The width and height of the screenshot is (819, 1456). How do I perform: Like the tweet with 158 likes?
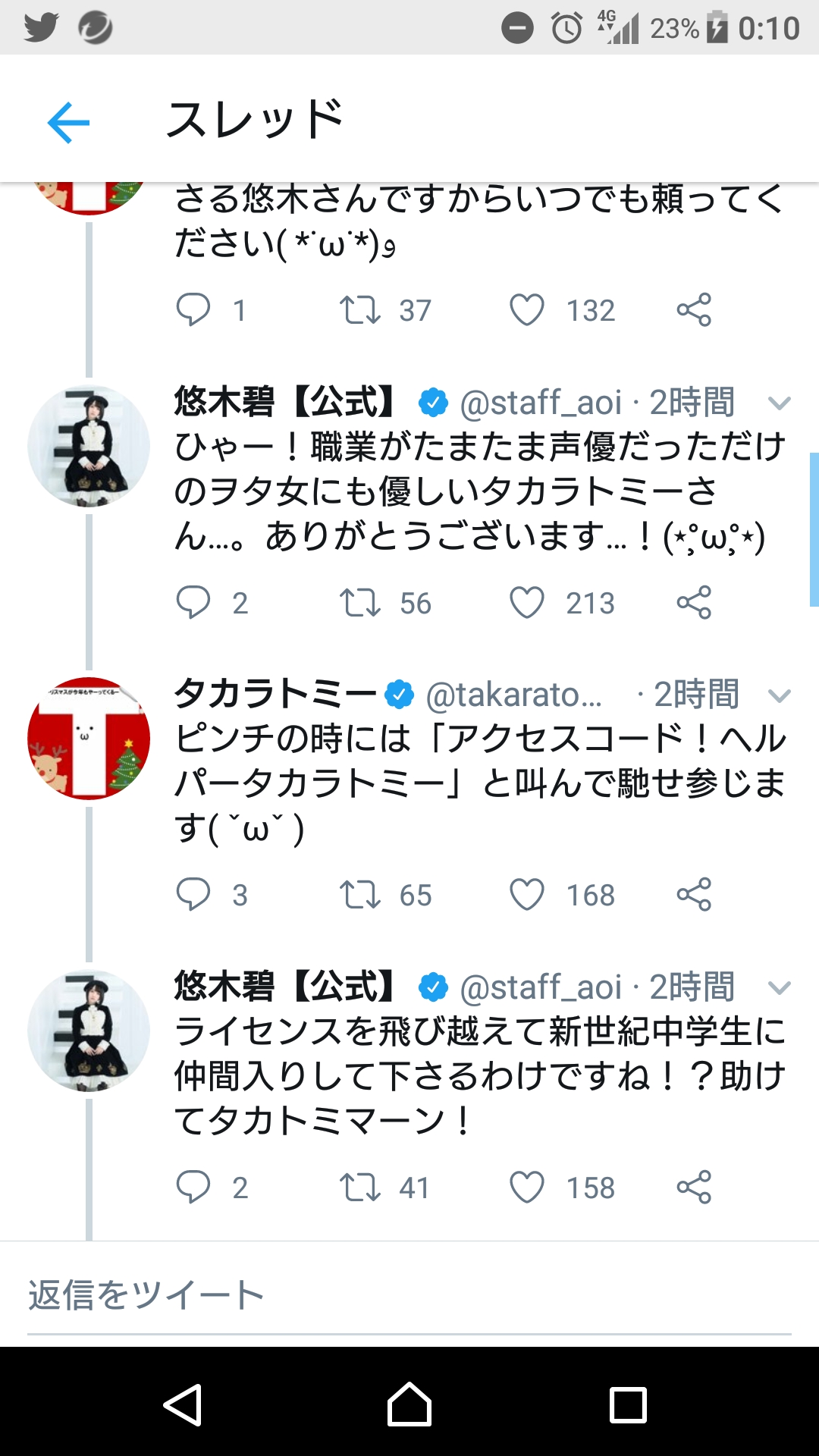pos(527,1188)
